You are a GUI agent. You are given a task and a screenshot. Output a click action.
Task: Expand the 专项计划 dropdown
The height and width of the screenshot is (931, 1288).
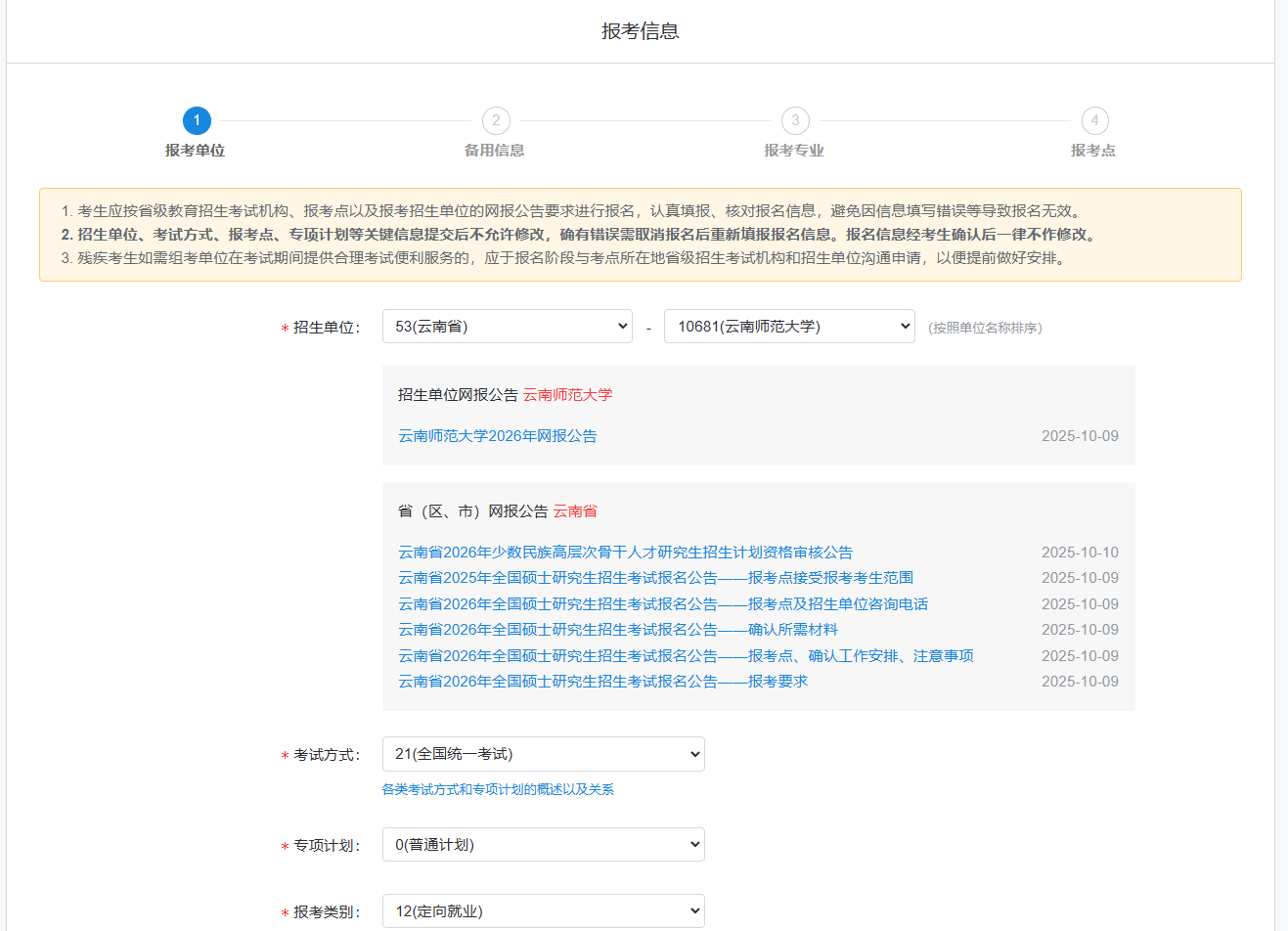(543, 845)
